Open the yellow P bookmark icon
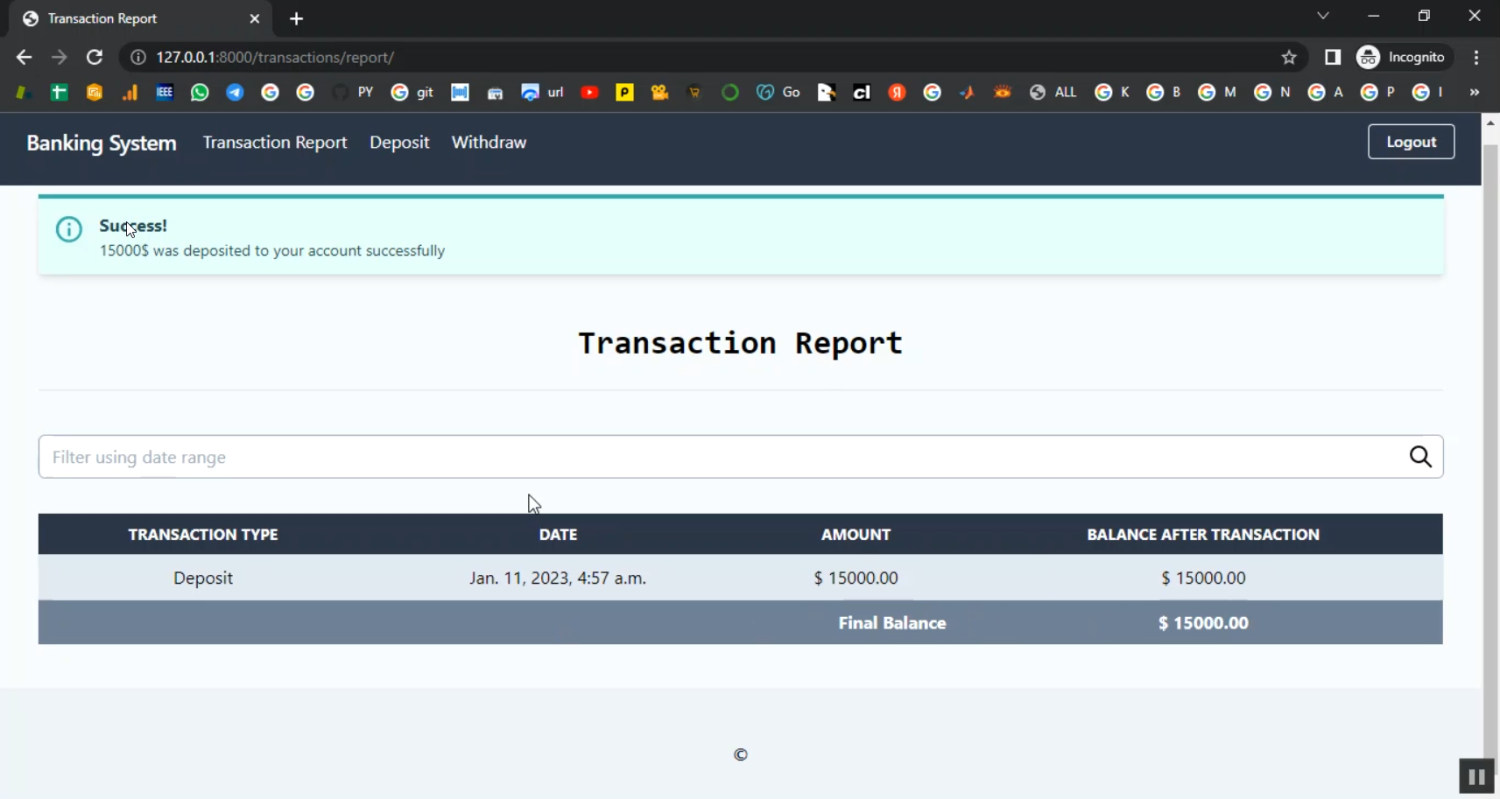 click(x=625, y=92)
